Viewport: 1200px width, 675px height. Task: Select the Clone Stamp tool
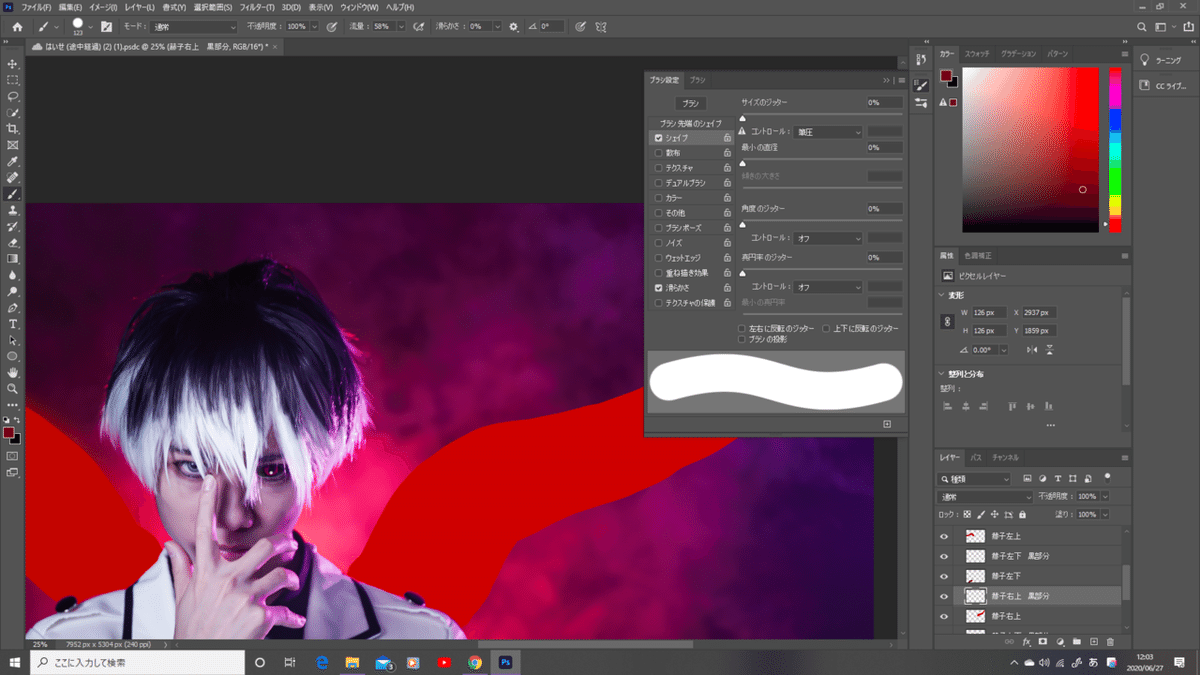coord(13,210)
